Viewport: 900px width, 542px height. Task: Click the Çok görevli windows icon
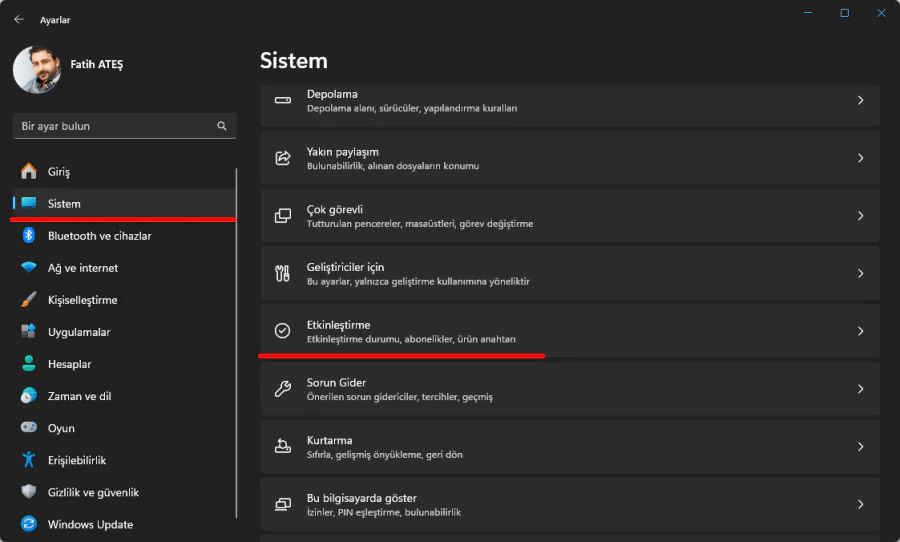[x=282, y=216]
